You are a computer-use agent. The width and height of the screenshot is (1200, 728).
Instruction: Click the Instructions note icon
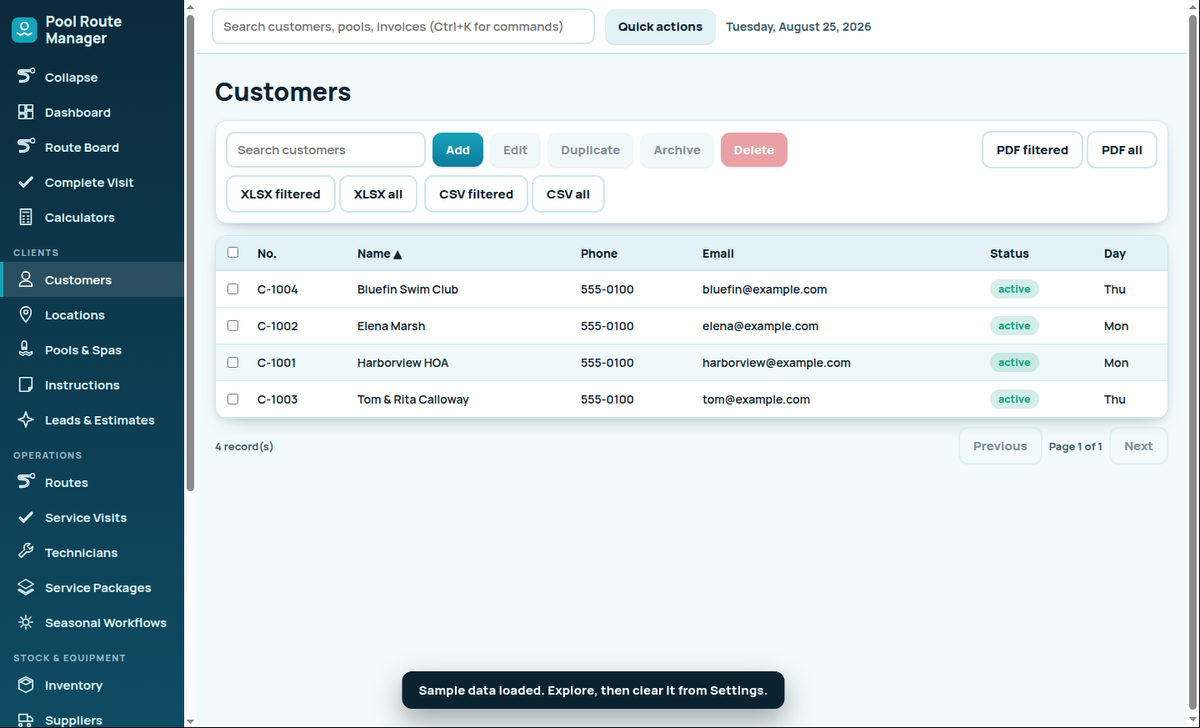[27, 385]
